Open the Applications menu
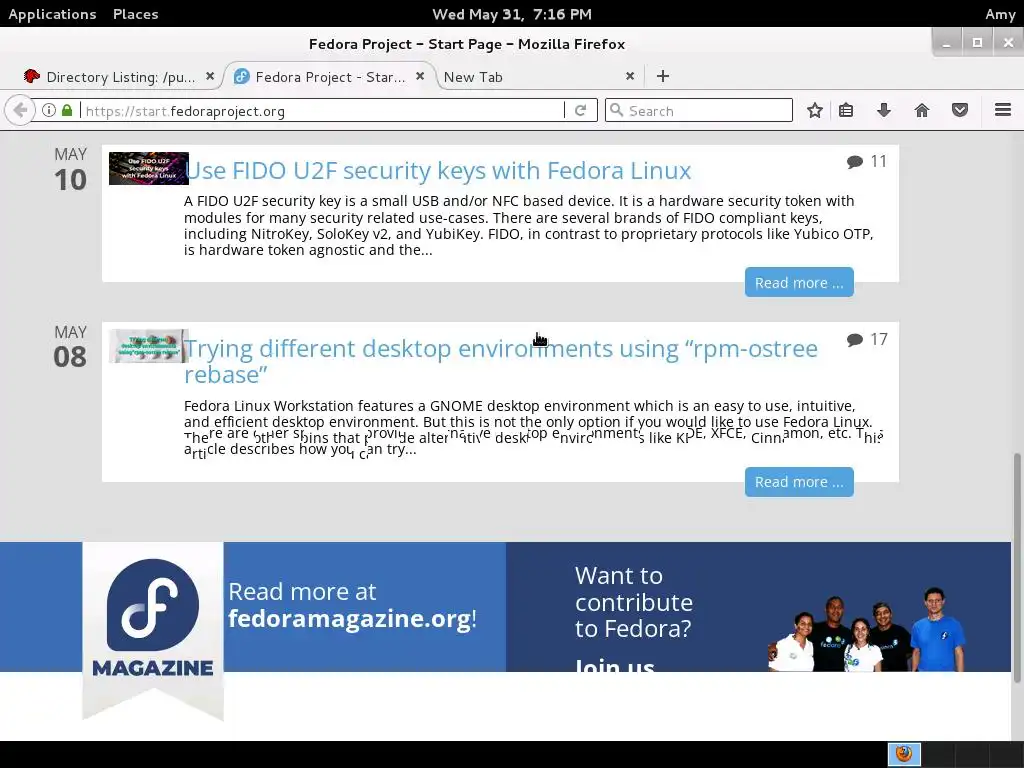Screen dimensions: 1024x768 coord(52,14)
